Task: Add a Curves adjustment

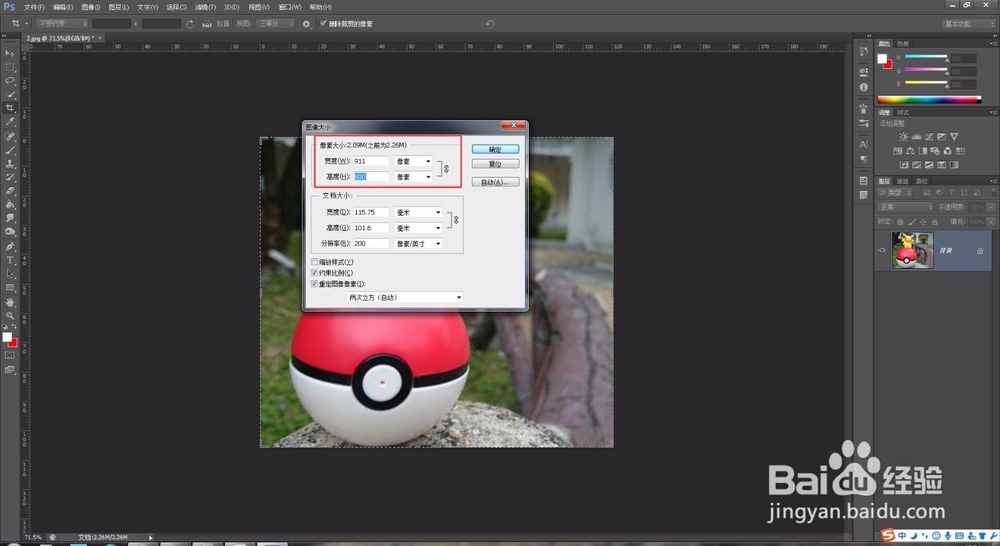Action: coord(929,136)
